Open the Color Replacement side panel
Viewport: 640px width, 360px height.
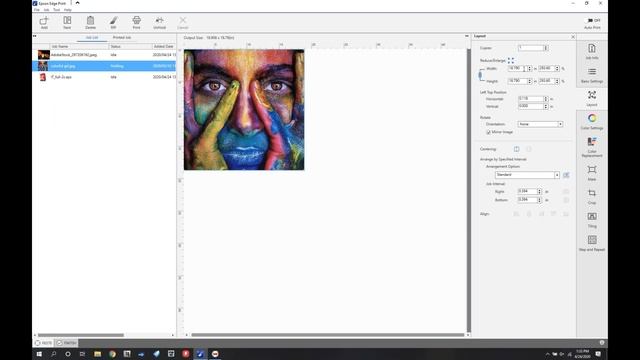[x=592, y=147]
